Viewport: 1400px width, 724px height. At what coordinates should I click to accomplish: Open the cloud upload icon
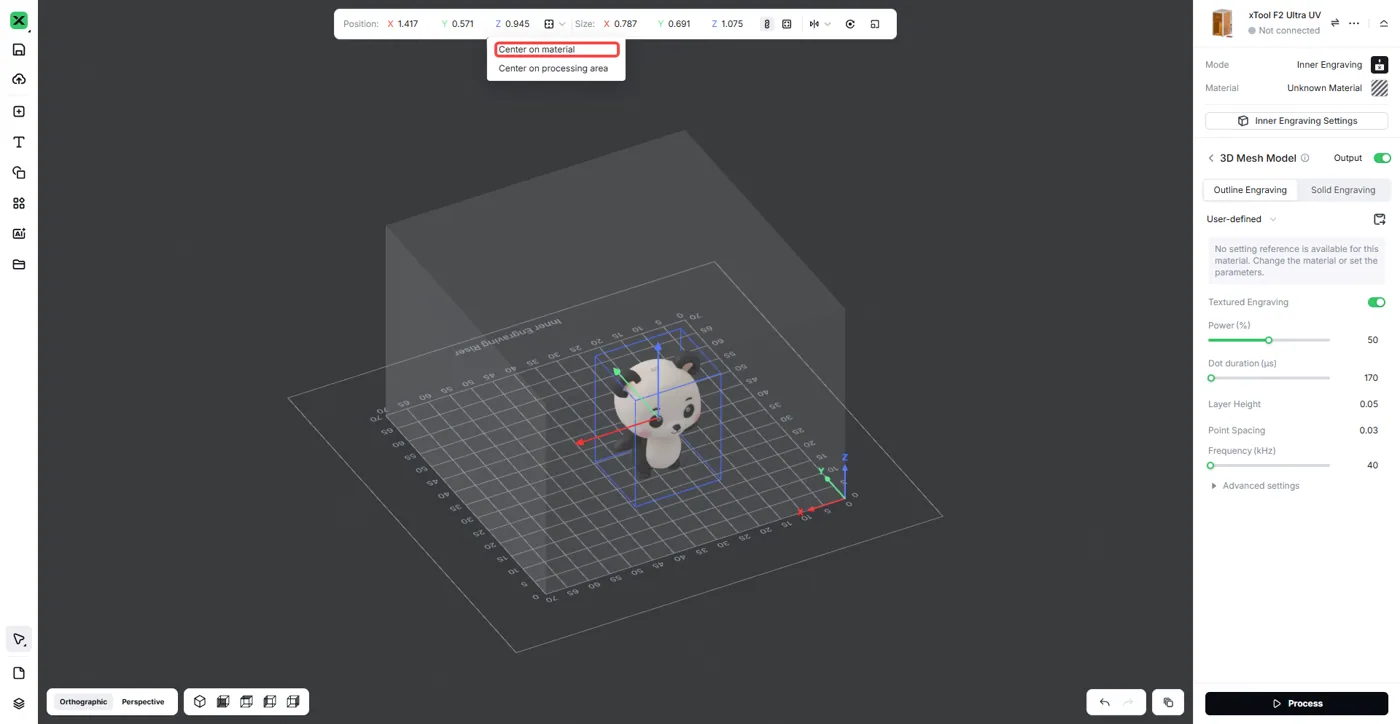pyautogui.click(x=18, y=79)
